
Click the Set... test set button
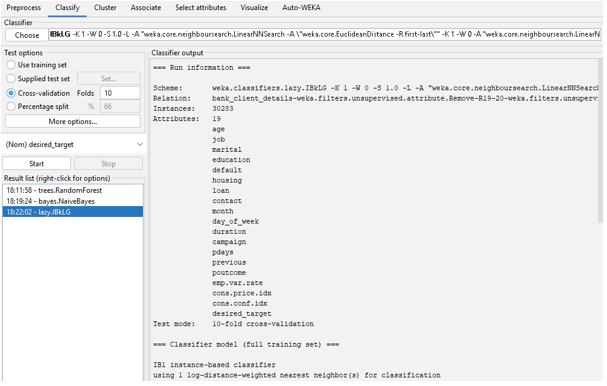109,79
